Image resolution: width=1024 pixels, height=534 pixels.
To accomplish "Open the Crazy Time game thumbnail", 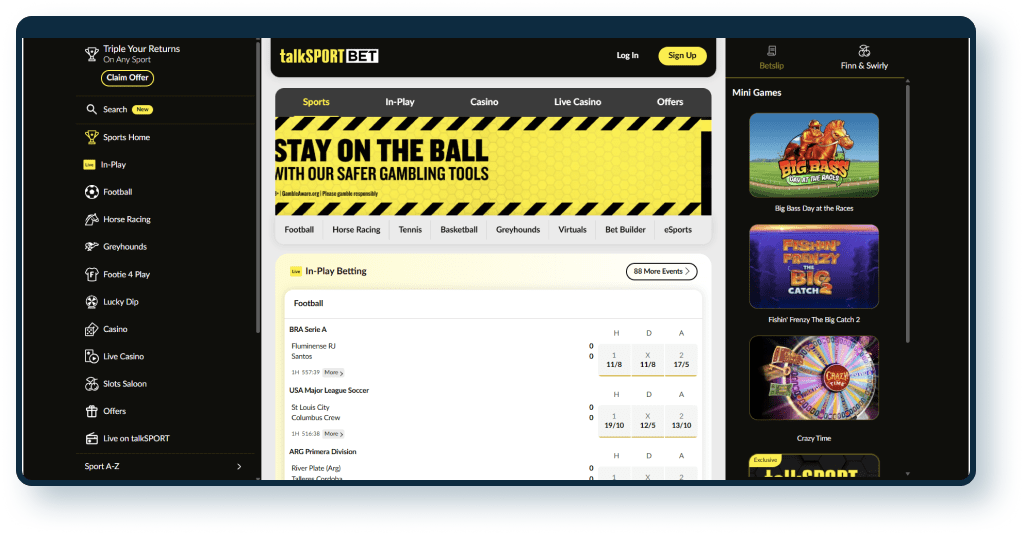I will (814, 378).
